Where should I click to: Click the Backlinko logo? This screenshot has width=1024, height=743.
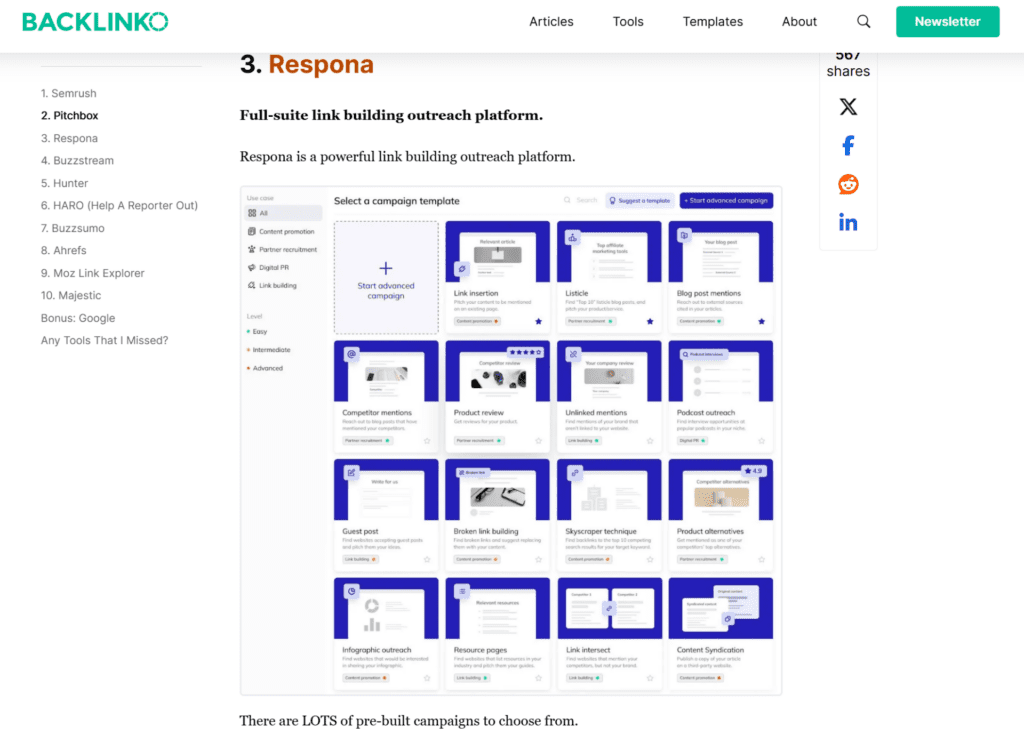click(x=95, y=20)
